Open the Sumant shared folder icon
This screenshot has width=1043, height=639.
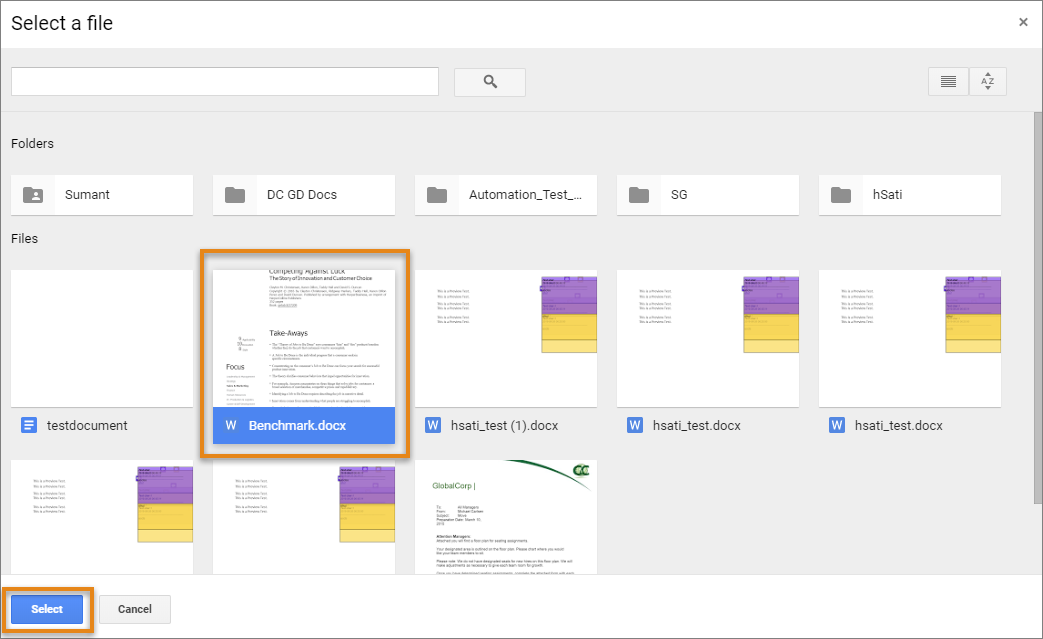[x=33, y=194]
